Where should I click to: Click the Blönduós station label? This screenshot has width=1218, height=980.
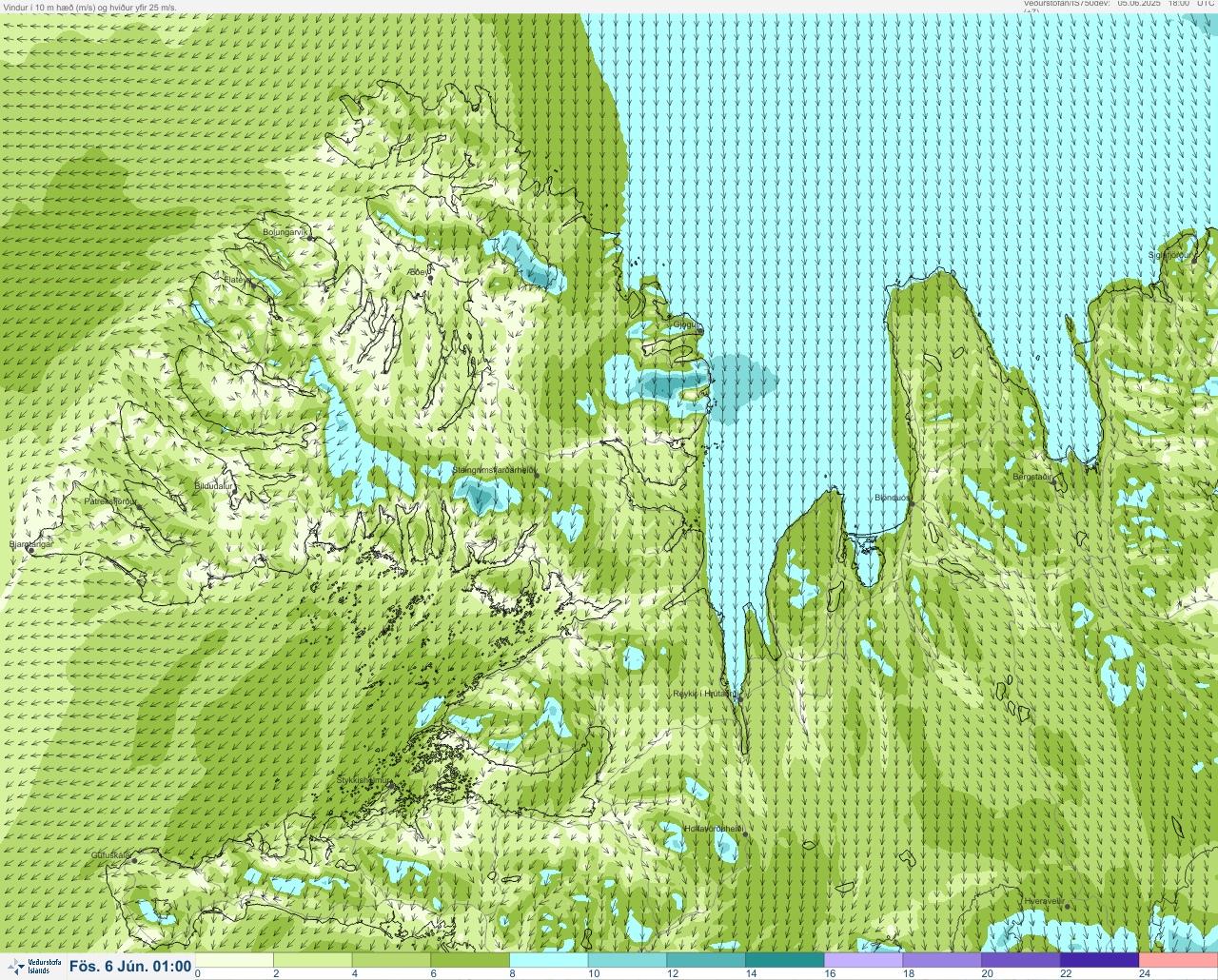[x=893, y=498]
